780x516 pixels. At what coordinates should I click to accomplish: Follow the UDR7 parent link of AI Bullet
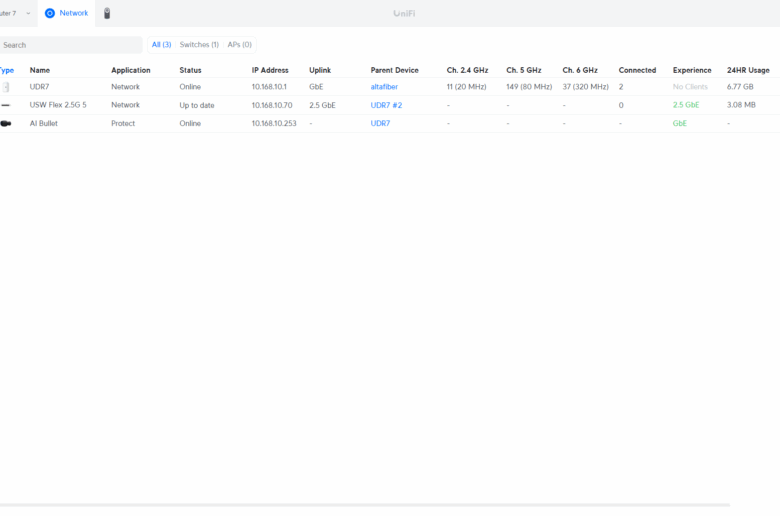(x=380, y=123)
